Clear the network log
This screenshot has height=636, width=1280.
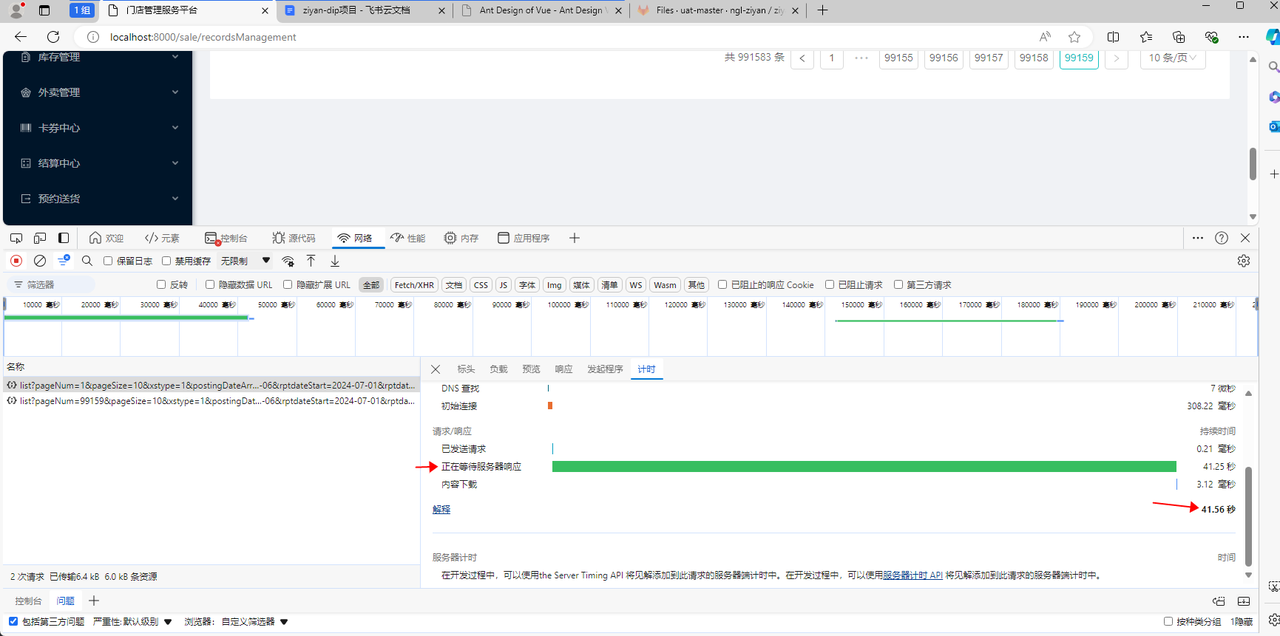pyautogui.click(x=40, y=261)
